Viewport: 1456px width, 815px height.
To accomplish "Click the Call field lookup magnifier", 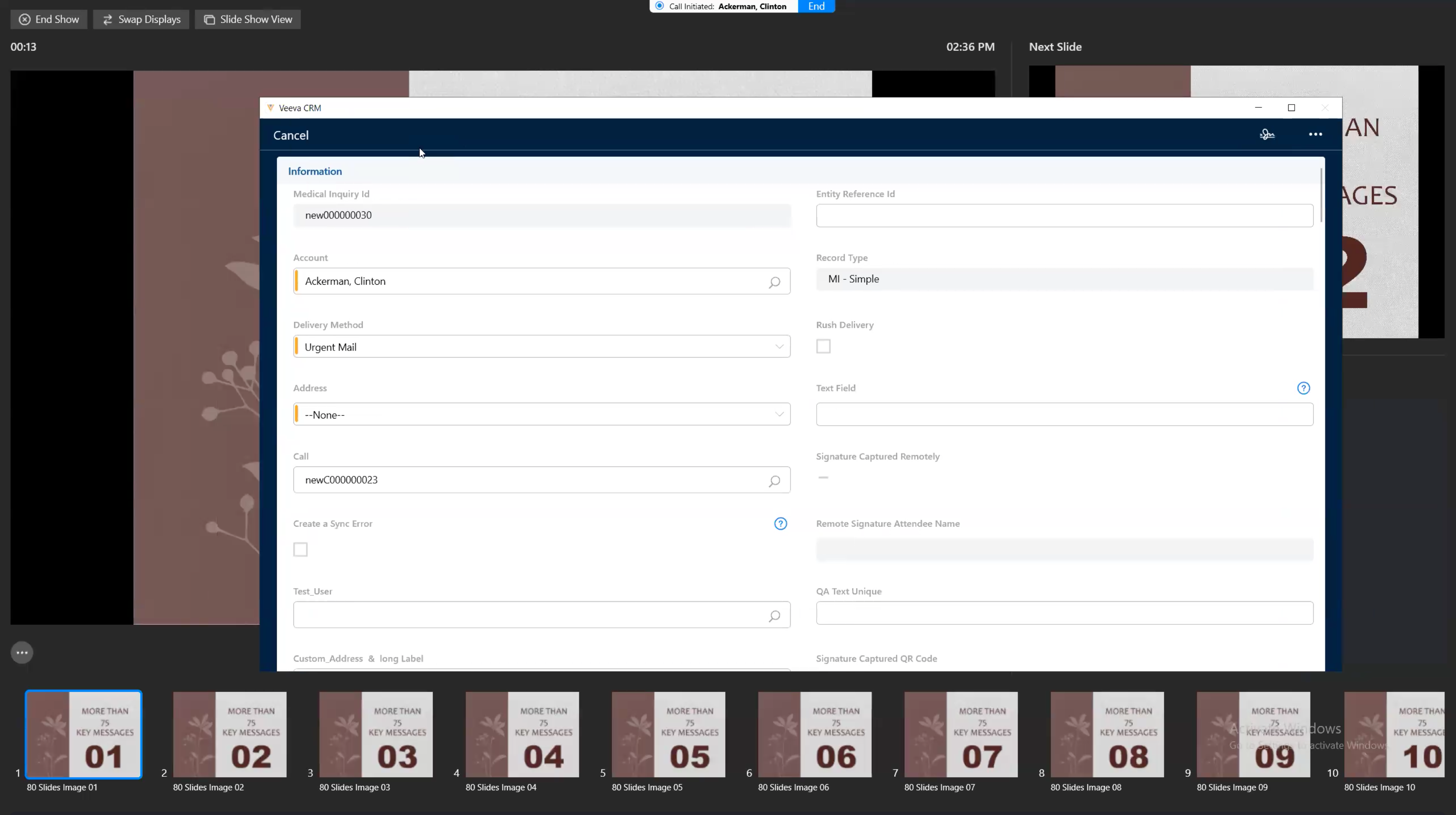I will coord(774,481).
